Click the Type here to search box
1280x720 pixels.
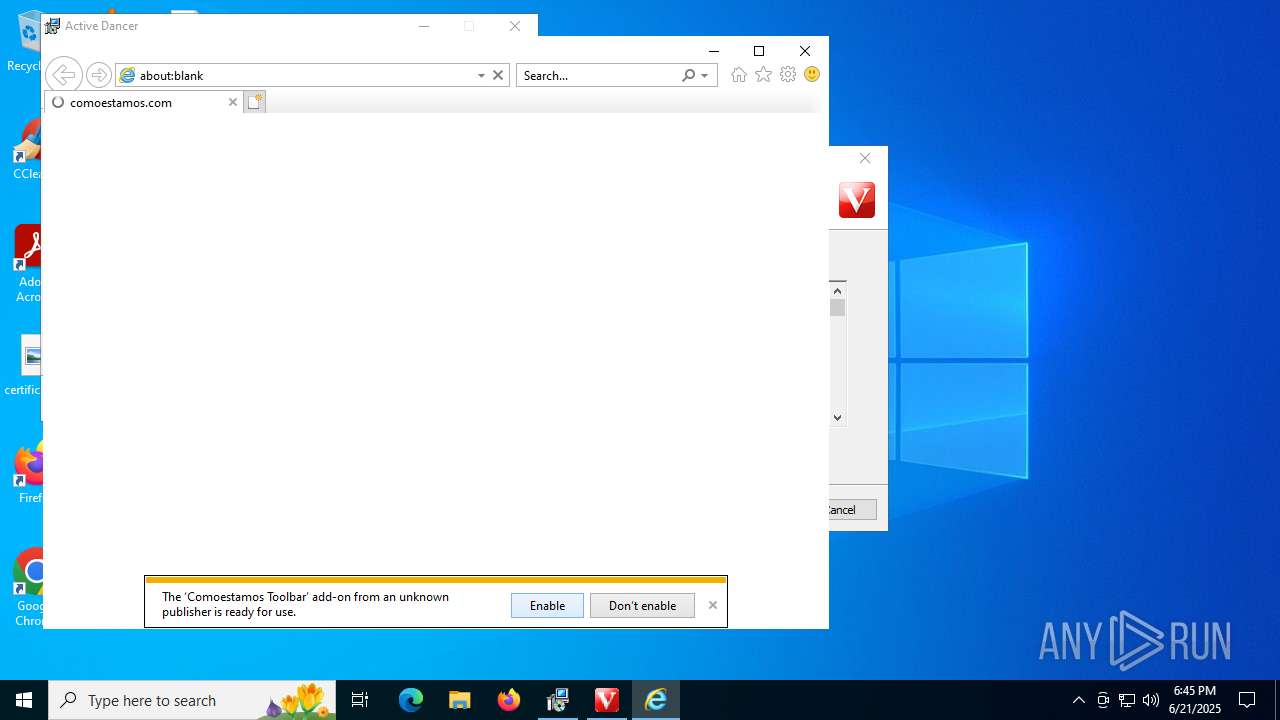[x=192, y=700]
